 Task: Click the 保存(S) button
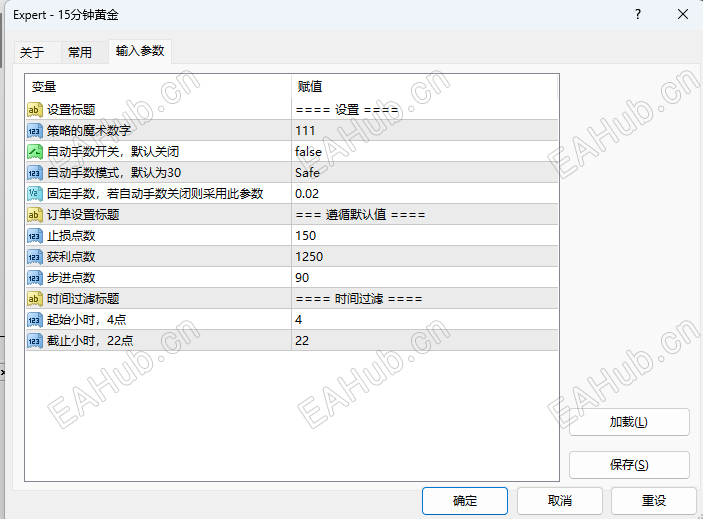coord(629,465)
